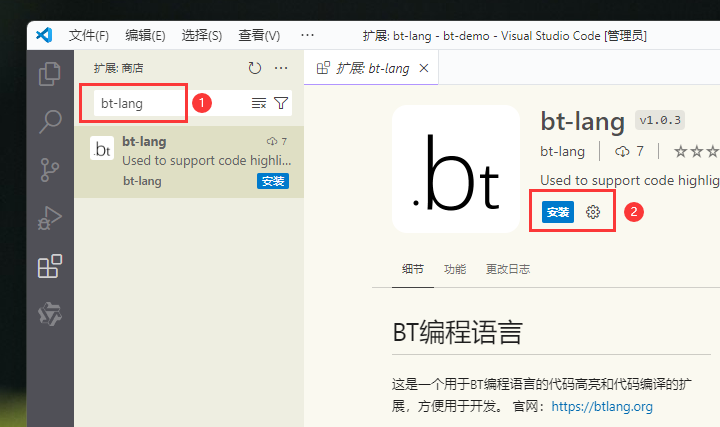Click the download count 7 in result item
The height and width of the screenshot is (427, 720).
[277, 141]
